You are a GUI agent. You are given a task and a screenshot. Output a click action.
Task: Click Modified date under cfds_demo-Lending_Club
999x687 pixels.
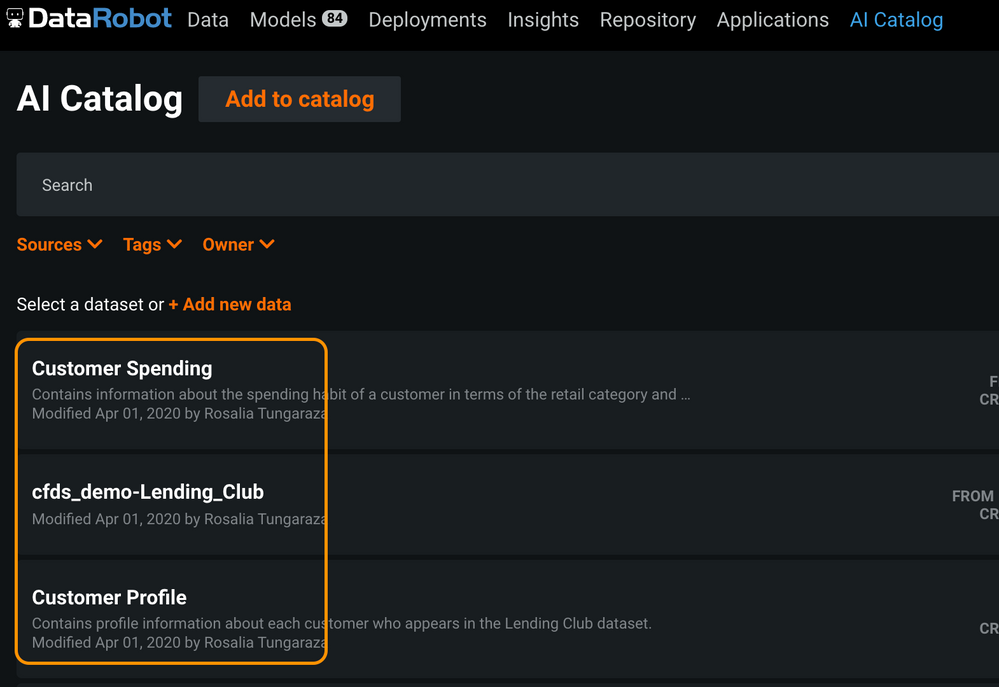click(x=180, y=519)
